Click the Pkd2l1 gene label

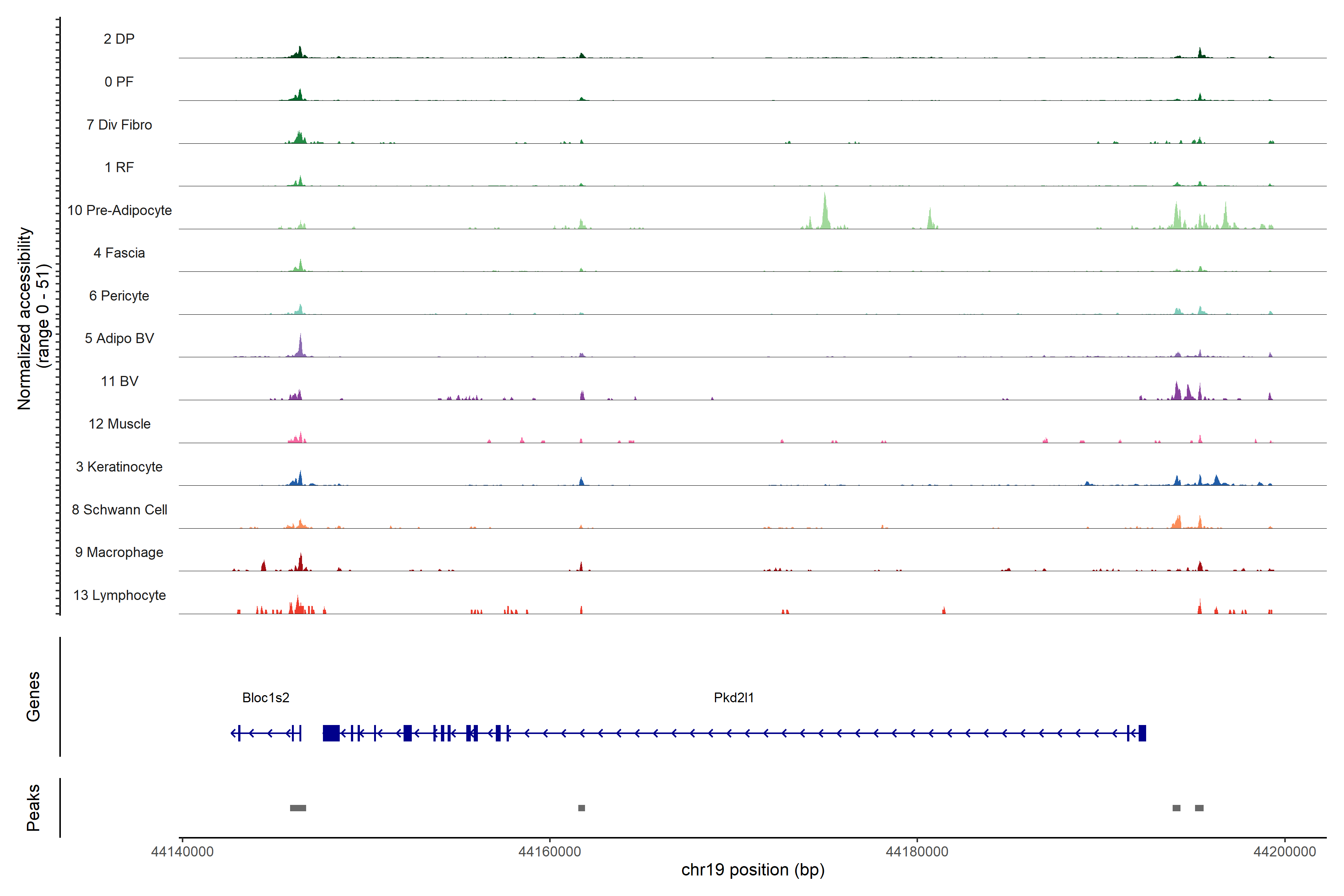pos(734,698)
